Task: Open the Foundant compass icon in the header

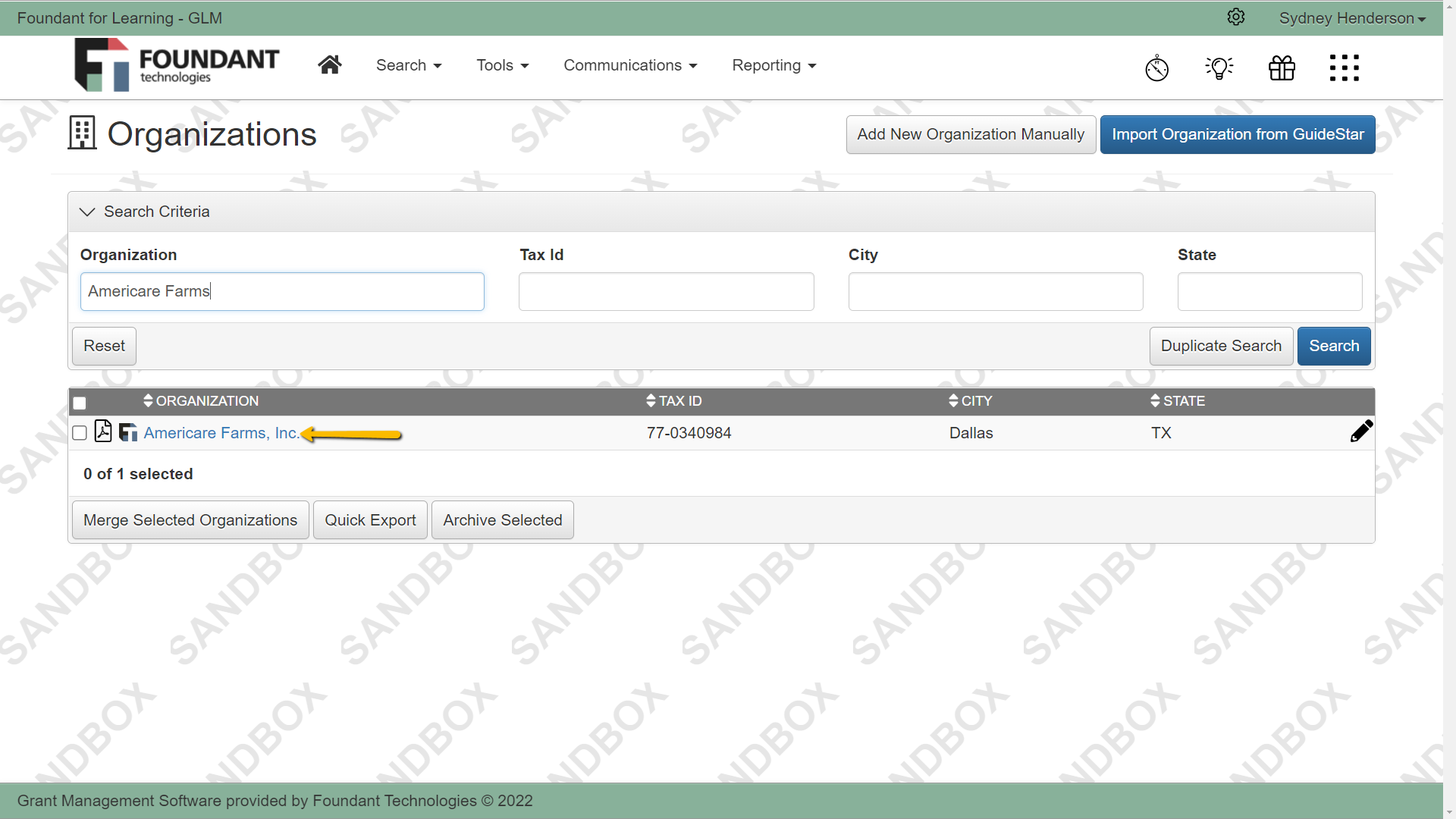Action: tap(1156, 67)
